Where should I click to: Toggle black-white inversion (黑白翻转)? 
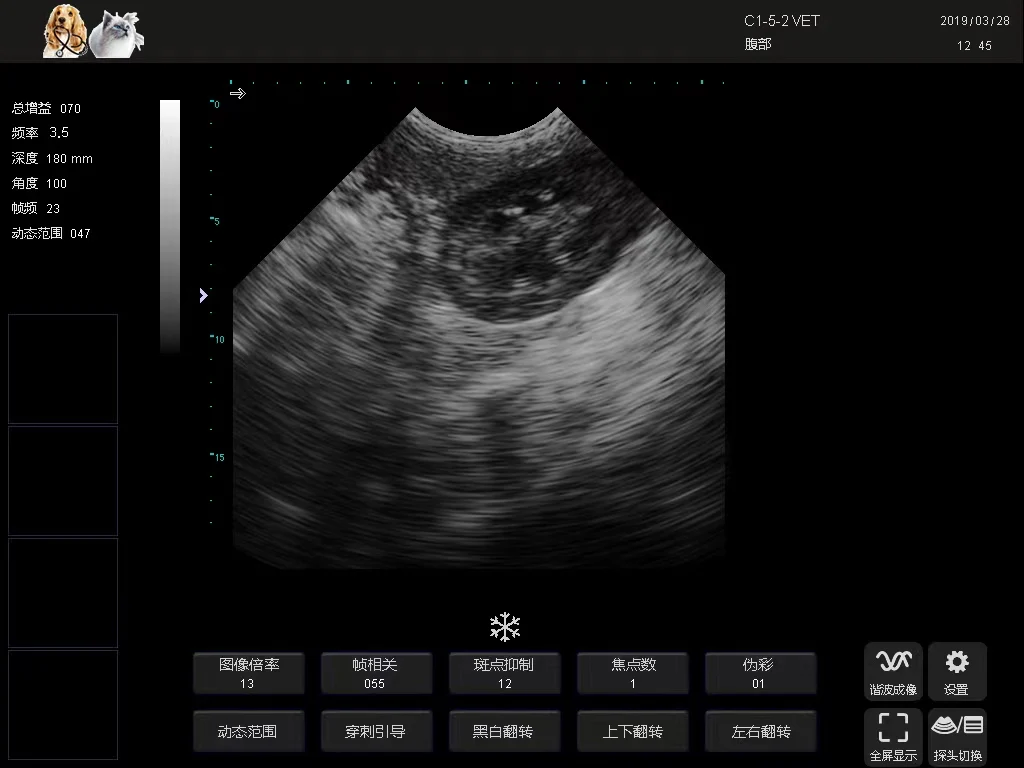click(x=504, y=731)
